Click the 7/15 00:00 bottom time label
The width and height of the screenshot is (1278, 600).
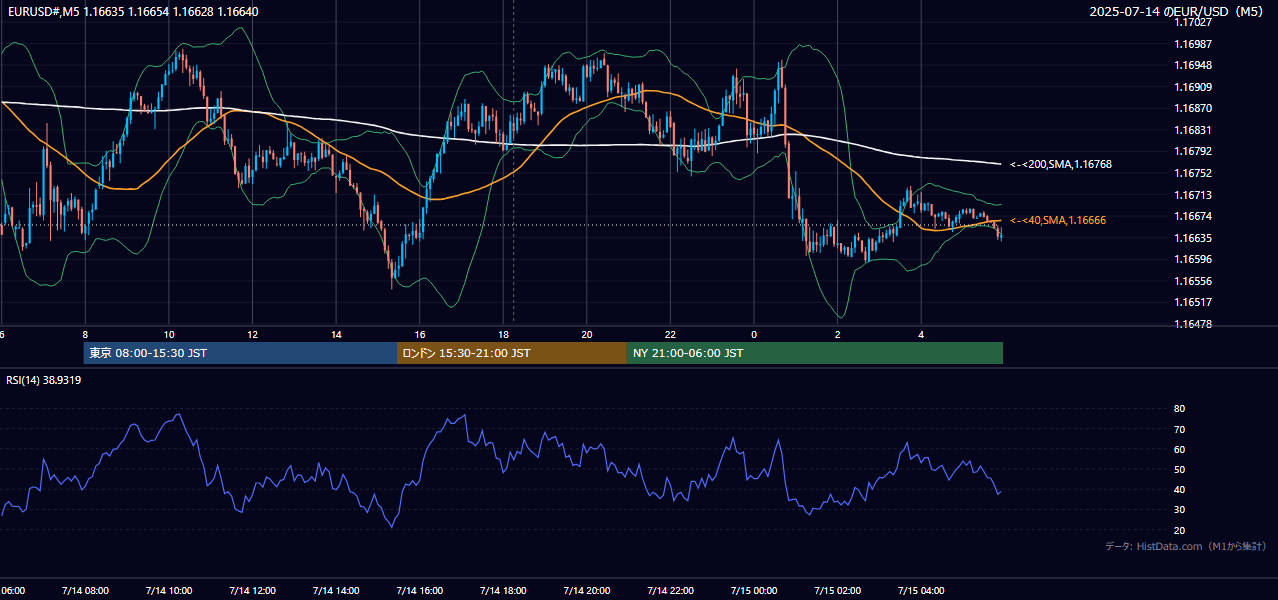click(754, 590)
